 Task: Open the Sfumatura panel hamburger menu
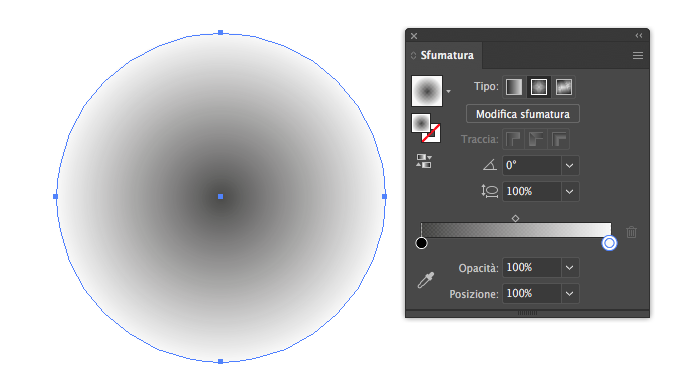coord(638,56)
